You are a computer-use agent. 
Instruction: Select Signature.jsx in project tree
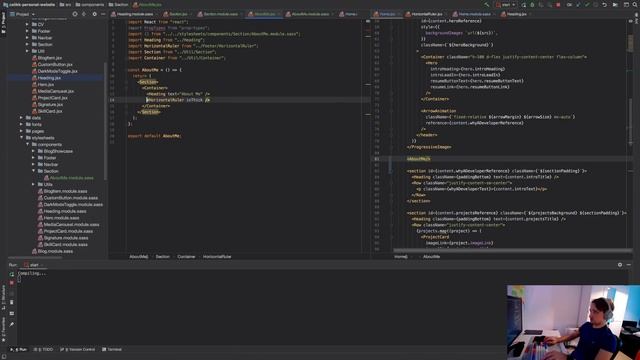47,104
